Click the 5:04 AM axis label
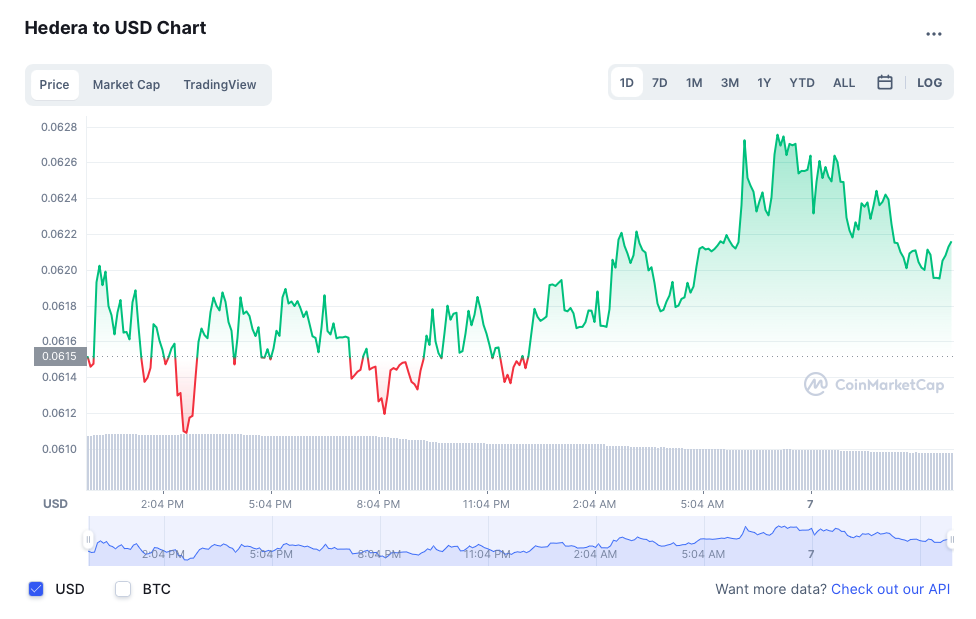The height and width of the screenshot is (619, 976). point(702,504)
